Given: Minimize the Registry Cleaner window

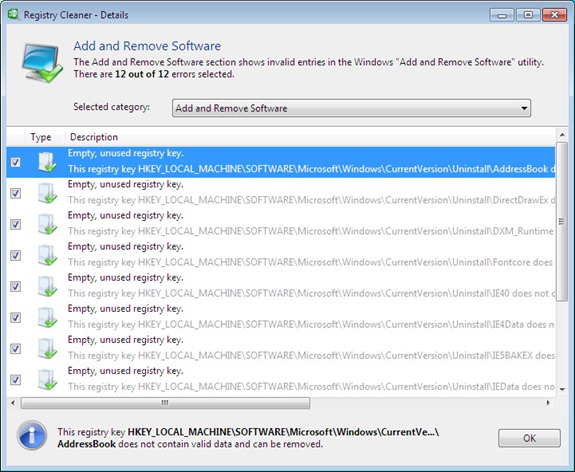Looking at the screenshot, I should coord(502,15).
